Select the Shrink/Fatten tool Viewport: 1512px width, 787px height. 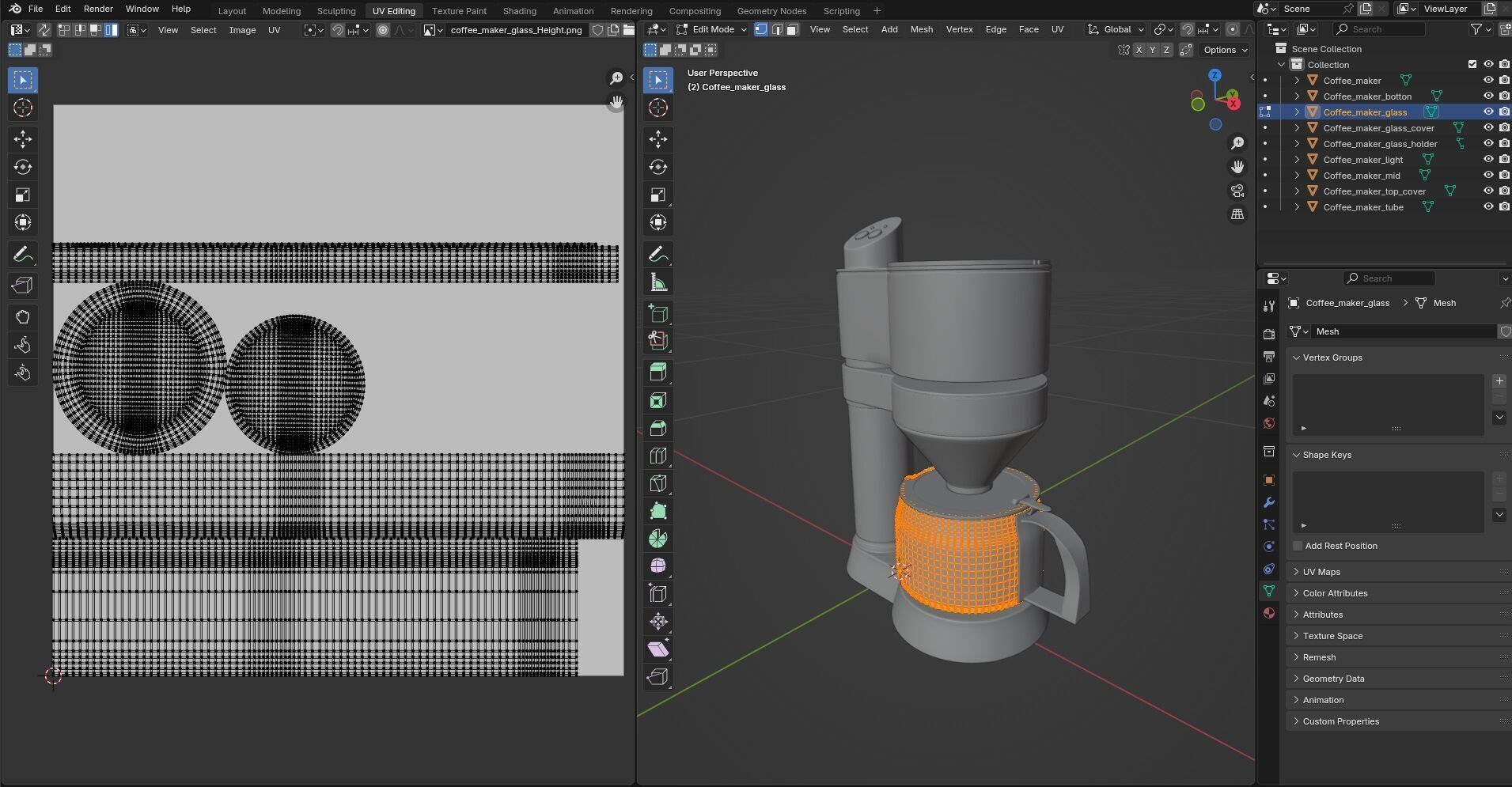click(657, 622)
